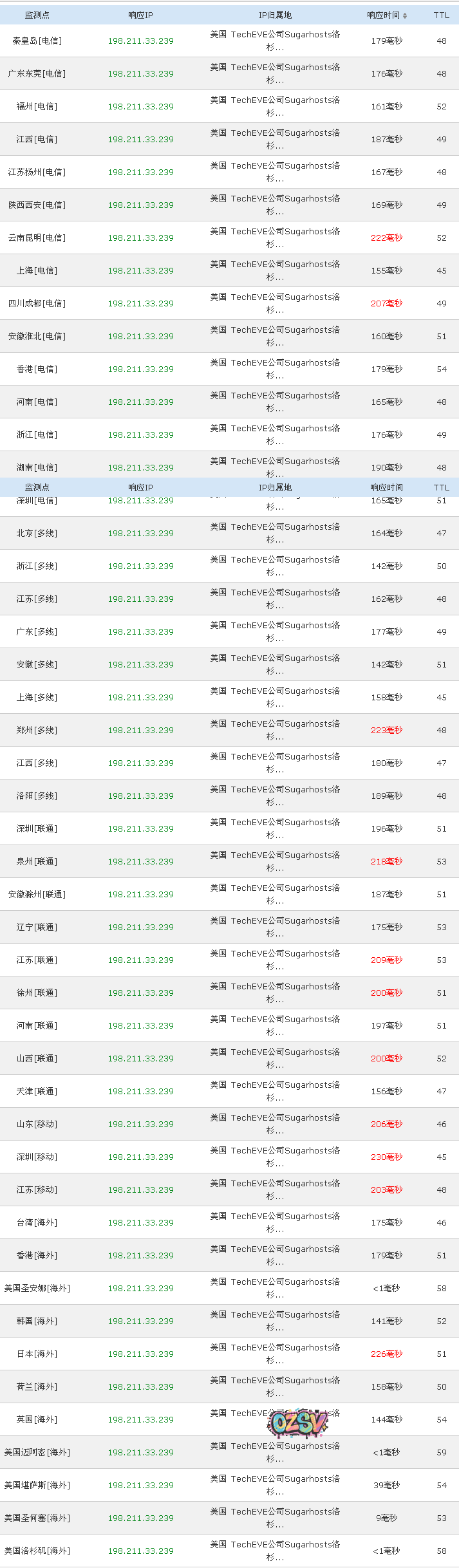Screen dimensions: 459x1568
Task: Open the IP link in 日本[海外] row
Action: tap(140, 1354)
